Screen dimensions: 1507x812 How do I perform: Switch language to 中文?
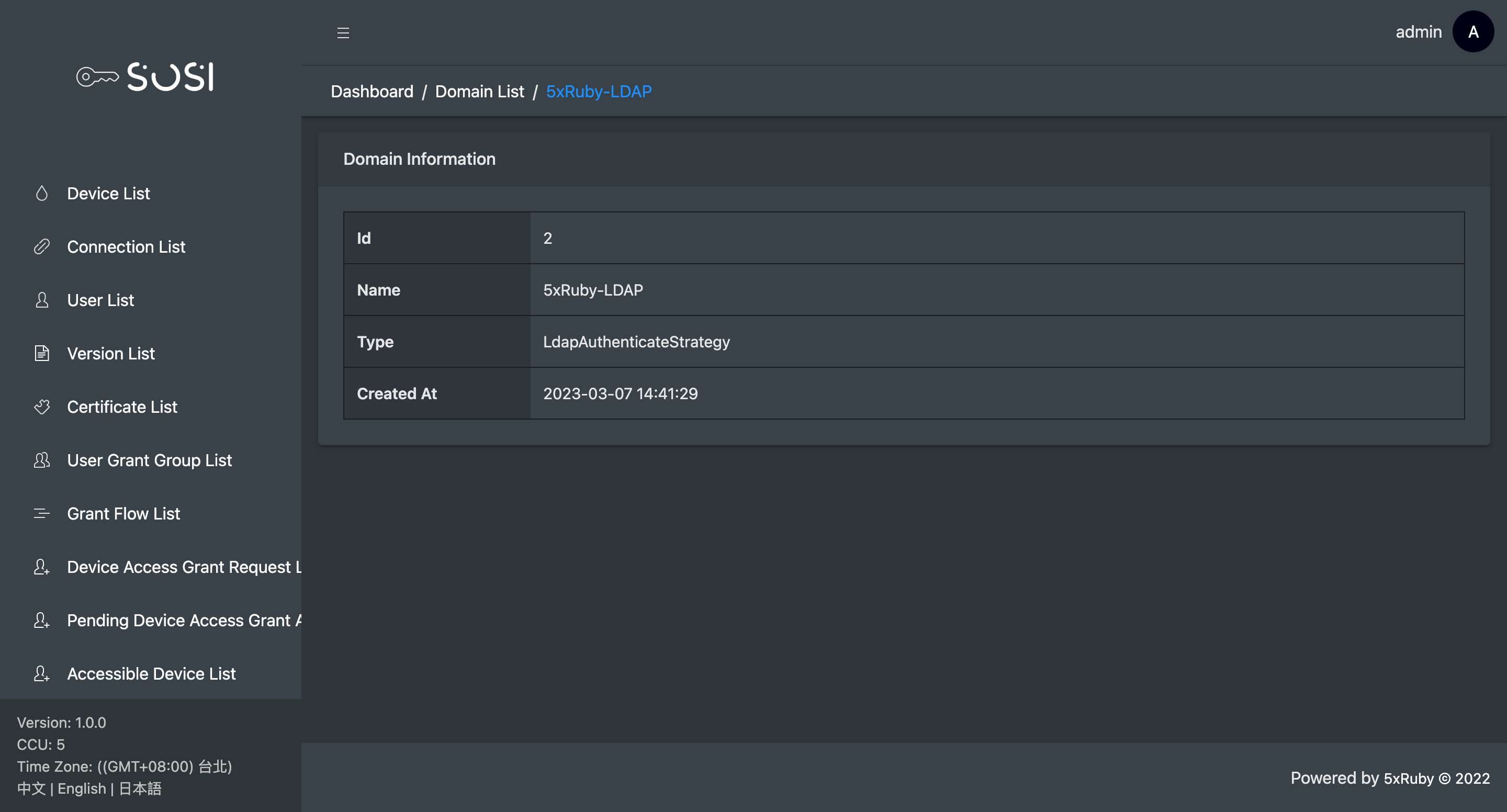31,788
